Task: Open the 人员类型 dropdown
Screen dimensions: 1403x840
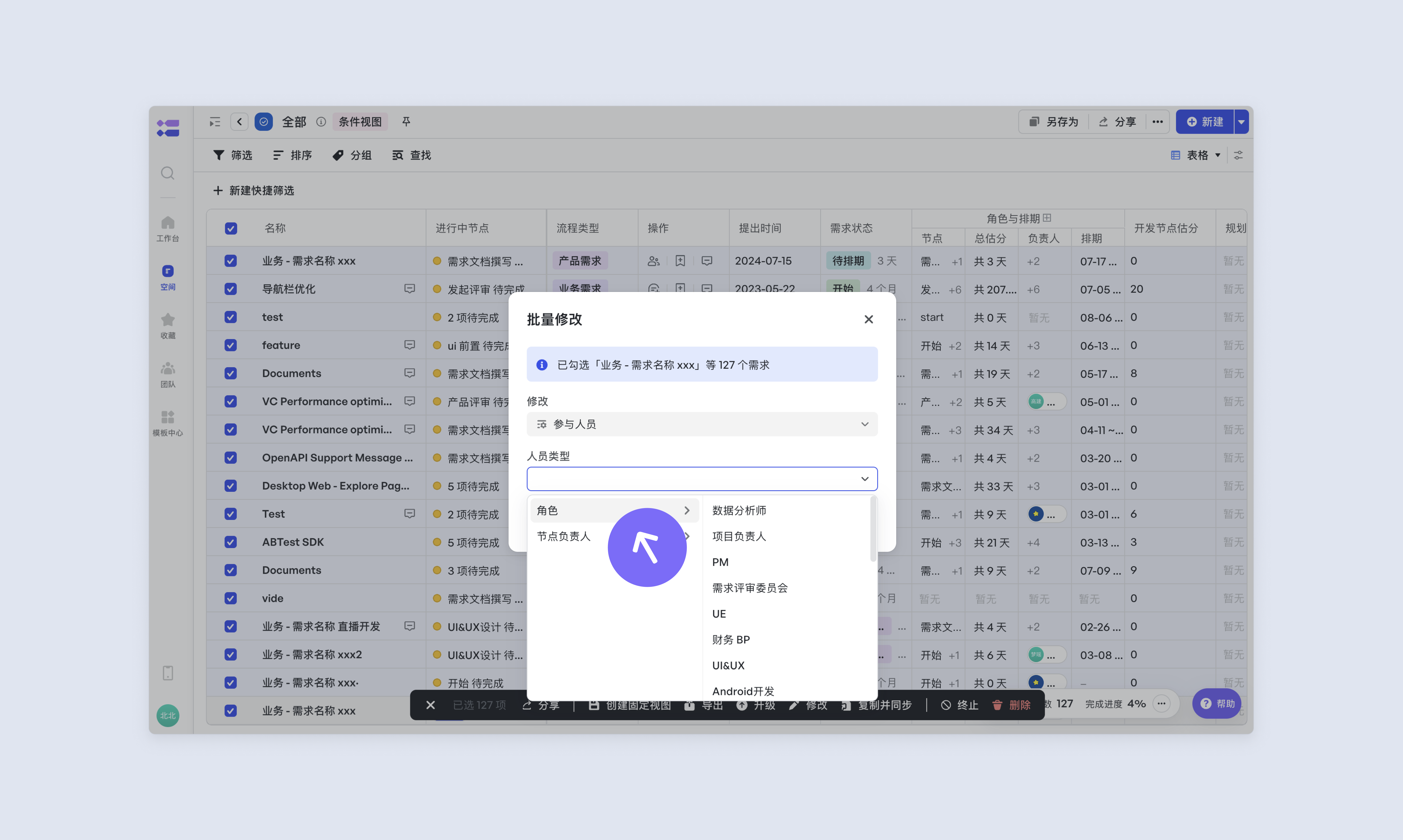Action: 702,479
